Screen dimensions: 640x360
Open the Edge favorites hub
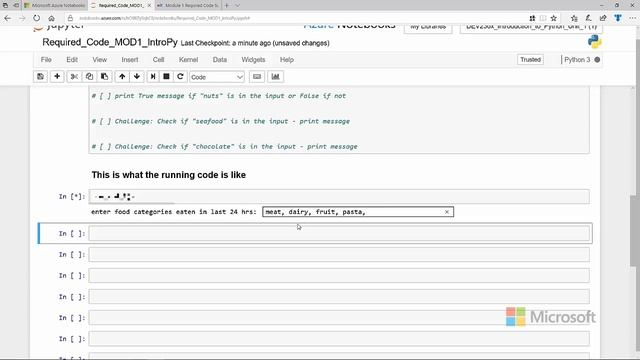coord(574,18)
